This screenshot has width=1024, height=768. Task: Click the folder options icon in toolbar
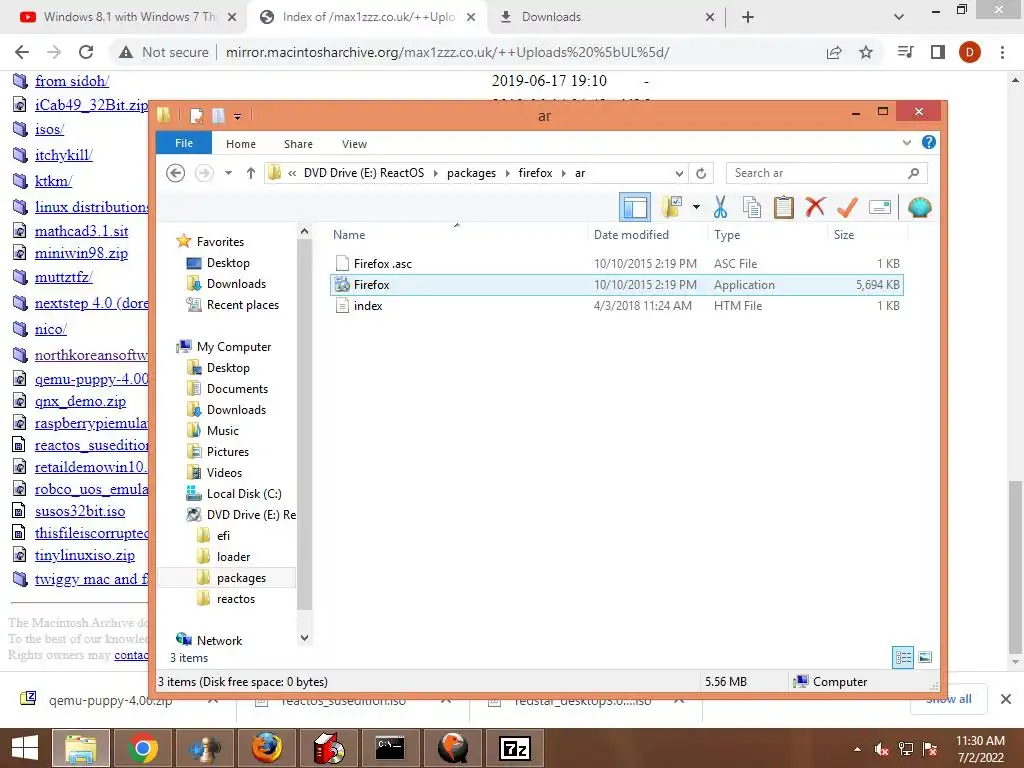[672, 208]
